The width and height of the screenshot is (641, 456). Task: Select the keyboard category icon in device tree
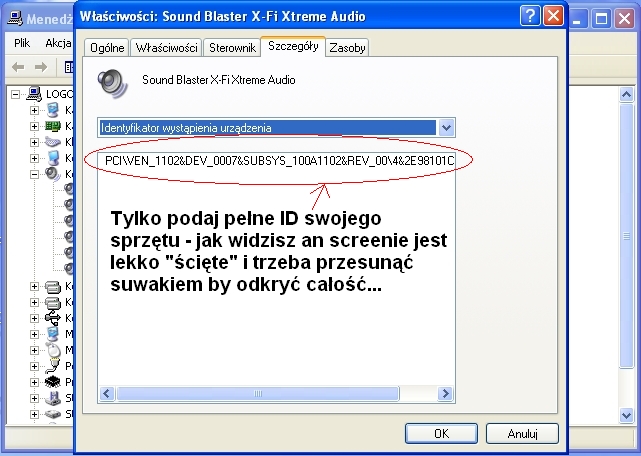pyautogui.click(x=52, y=142)
